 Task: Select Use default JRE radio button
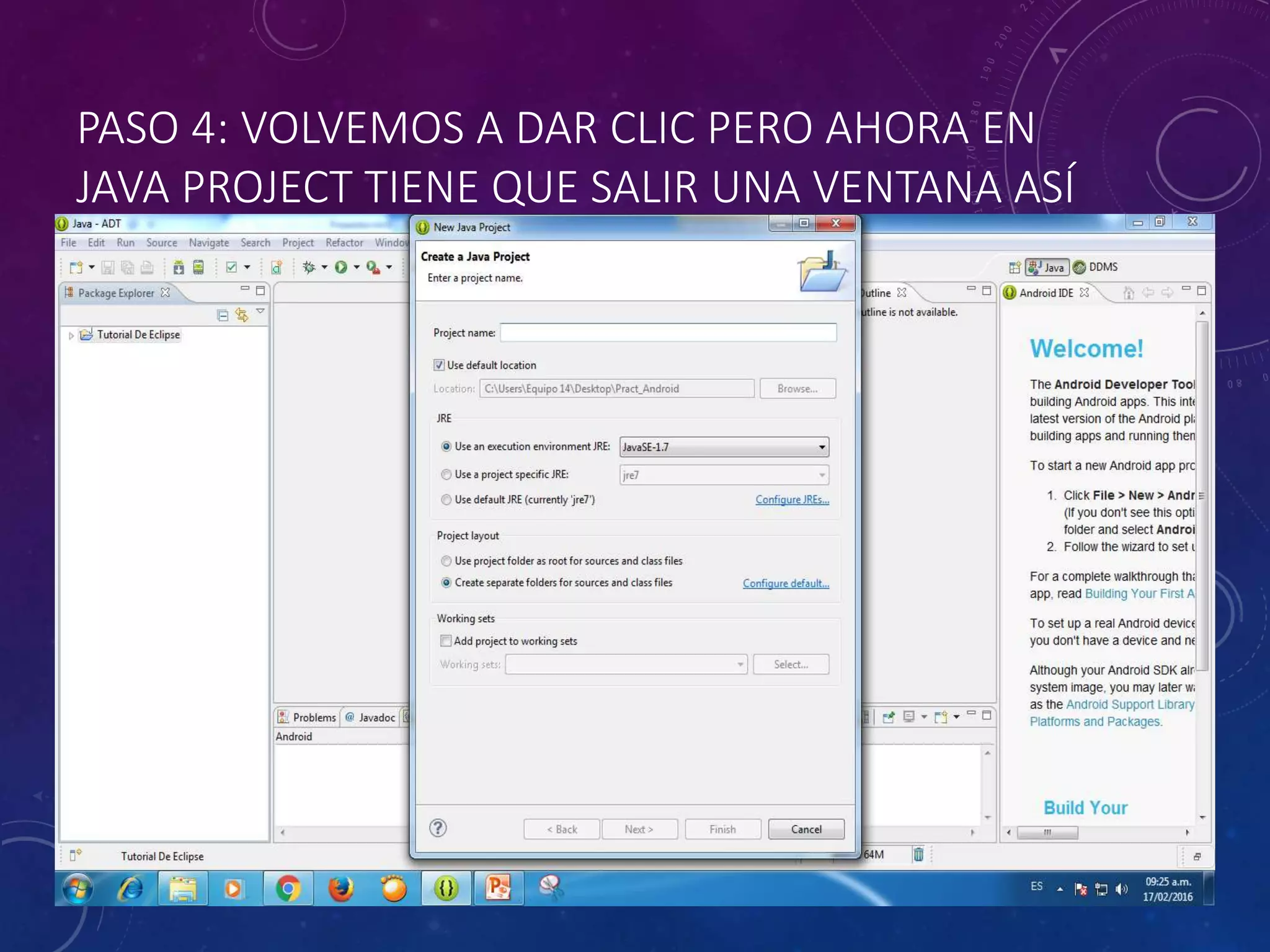(x=446, y=500)
